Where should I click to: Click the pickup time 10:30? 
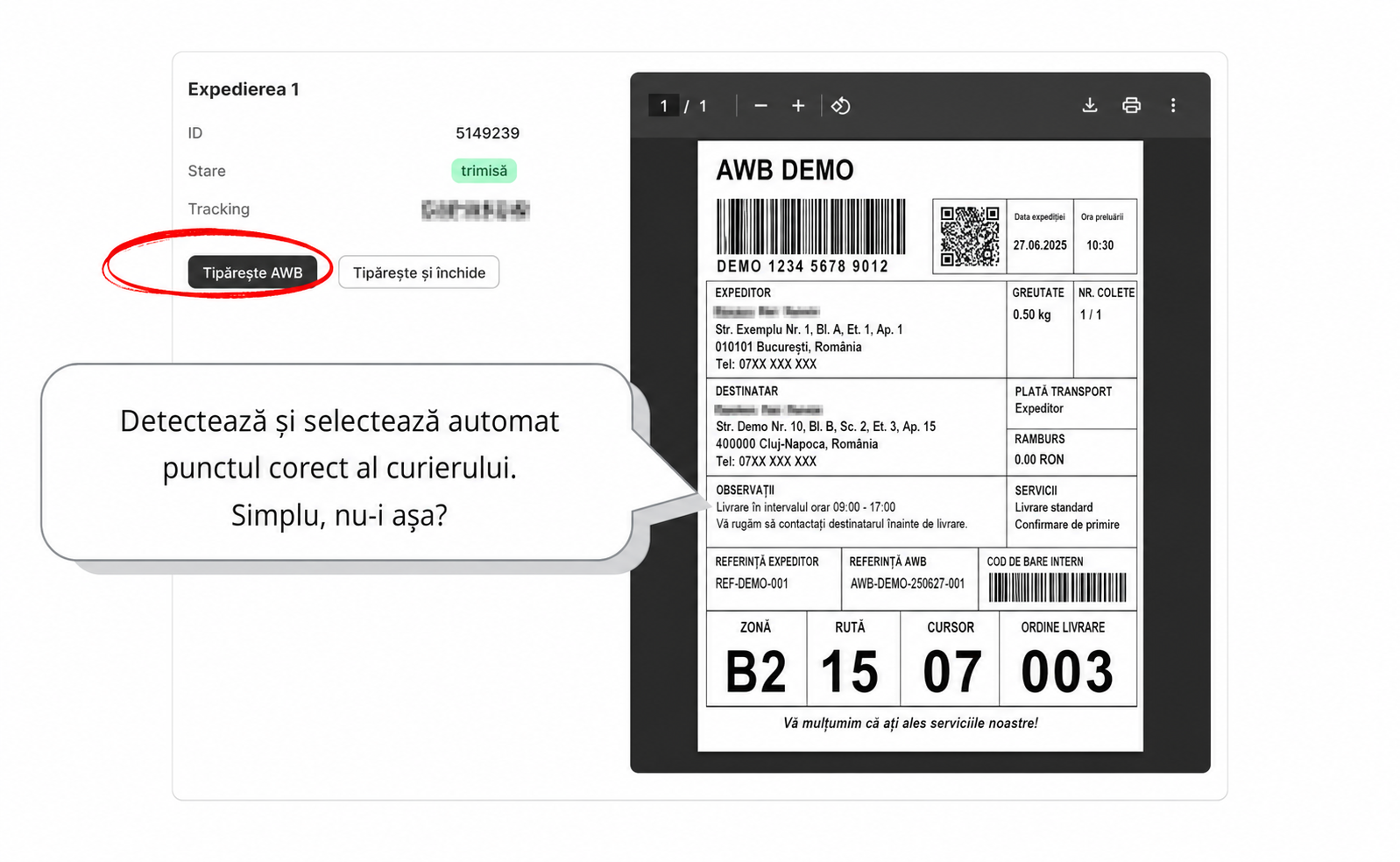coord(1100,245)
